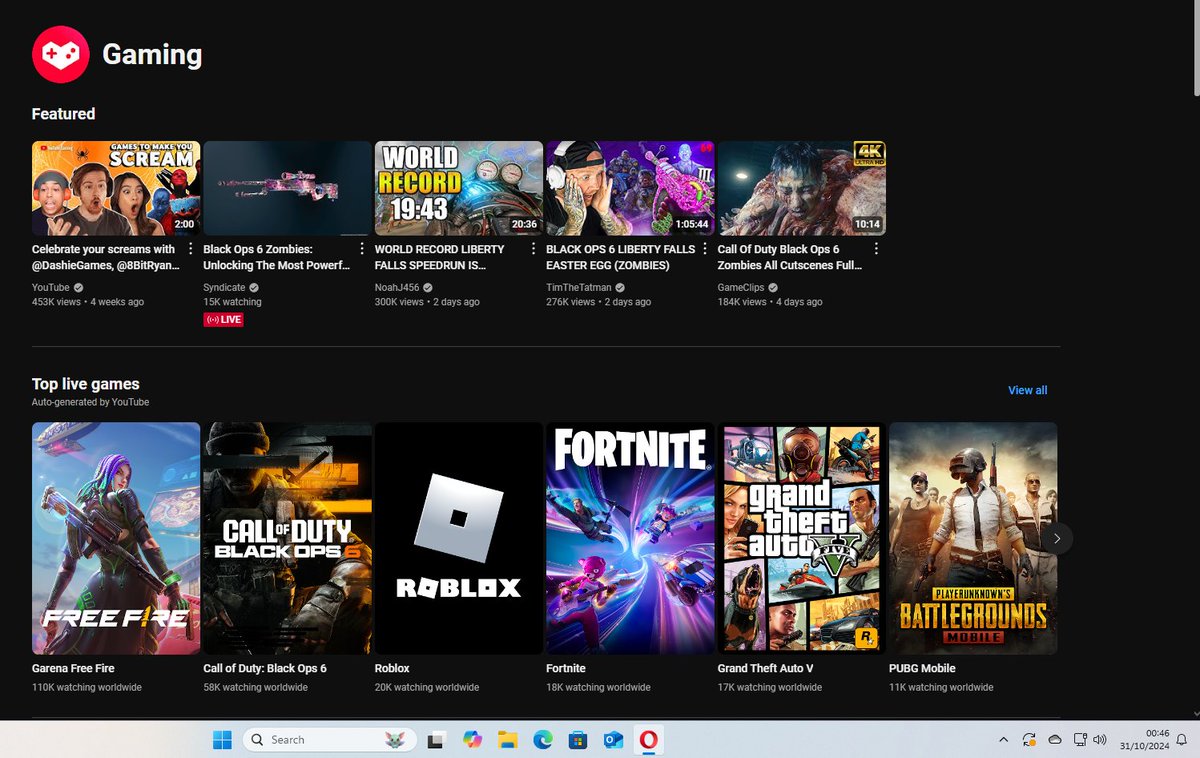Click the taskbar Search box

pos(331,740)
